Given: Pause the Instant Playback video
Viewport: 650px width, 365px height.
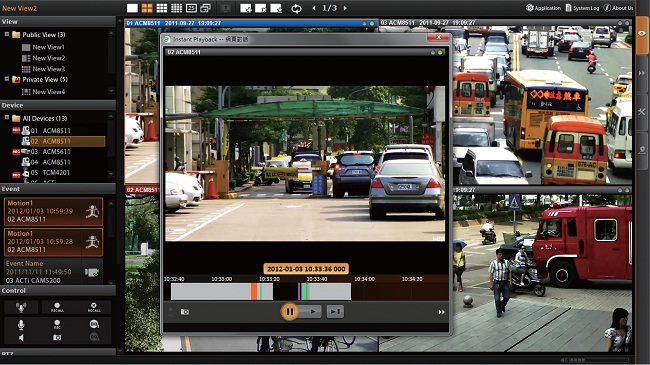Looking at the screenshot, I should pyautogui.click(x=289, y=311).
